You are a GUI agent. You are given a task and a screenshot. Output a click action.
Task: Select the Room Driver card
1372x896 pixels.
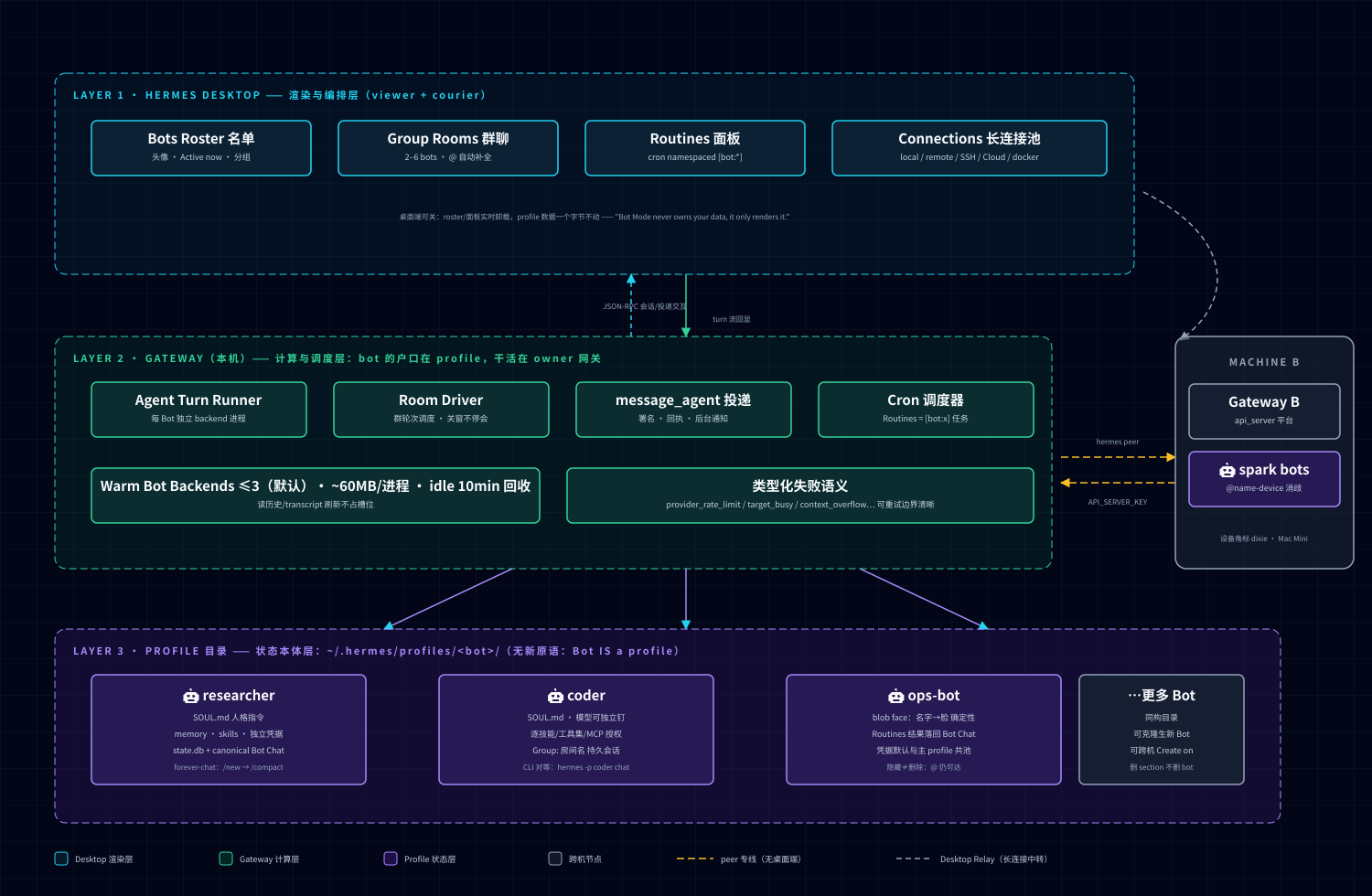point(441,410)
